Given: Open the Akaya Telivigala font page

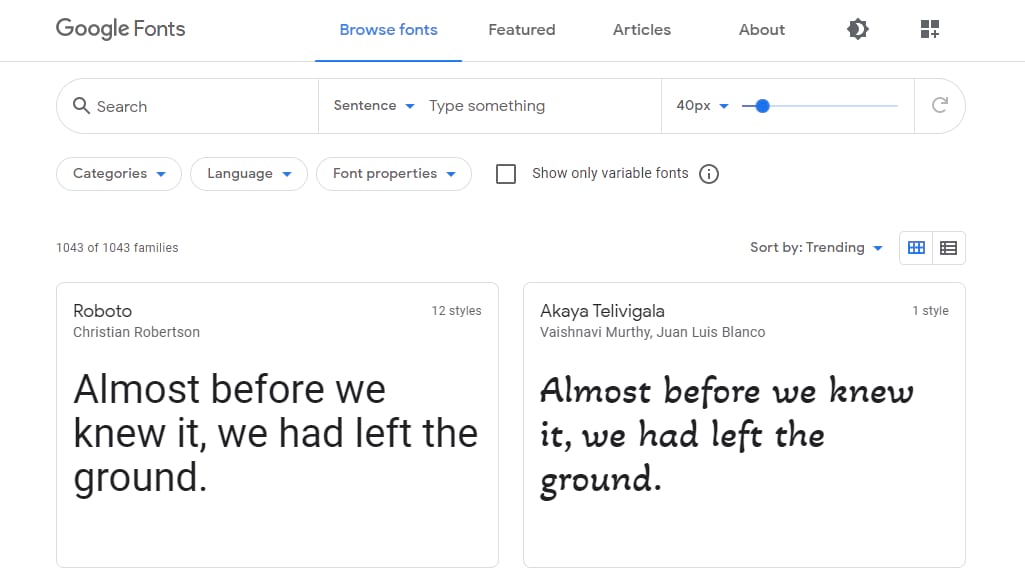Looking at the screenshot, I should (601, 311).
